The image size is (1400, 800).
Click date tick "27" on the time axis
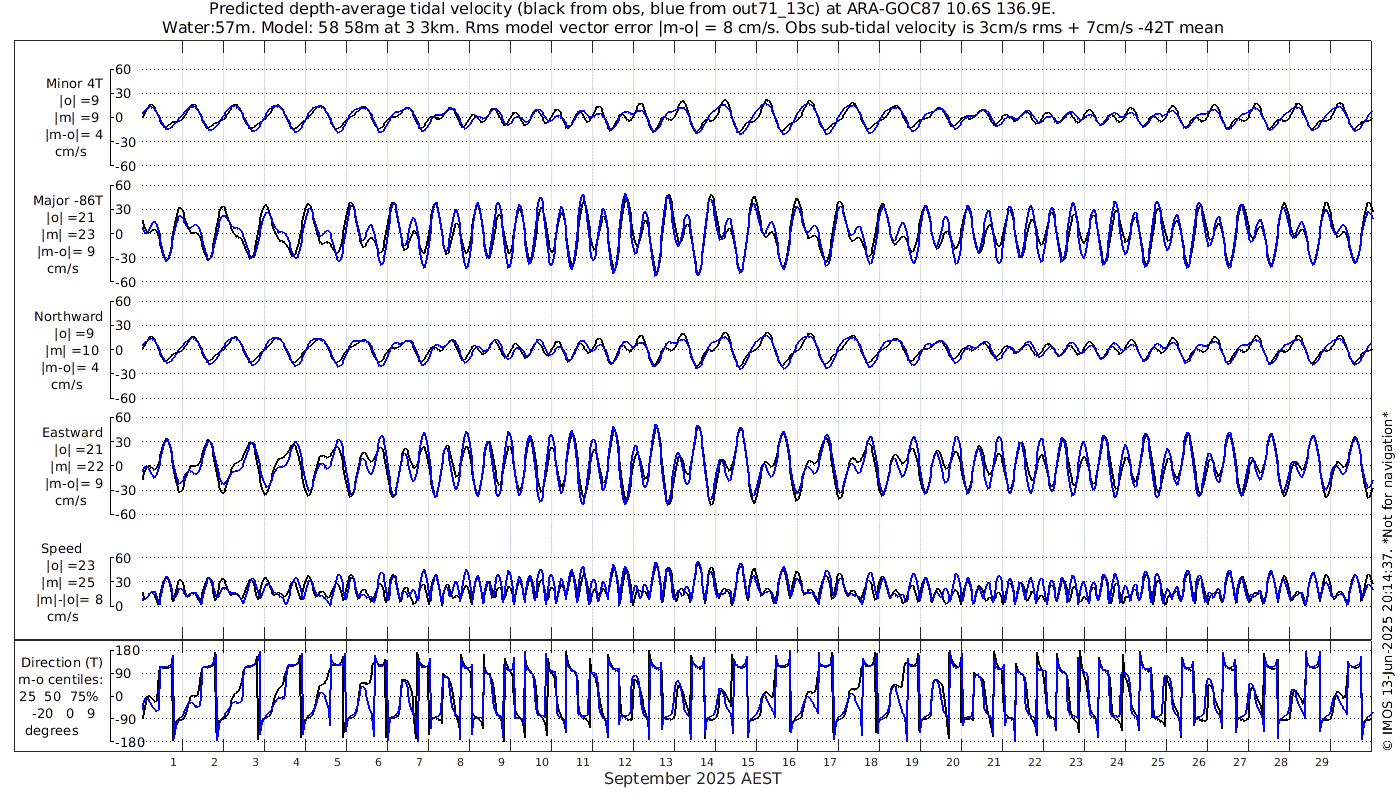point(1239,762)
